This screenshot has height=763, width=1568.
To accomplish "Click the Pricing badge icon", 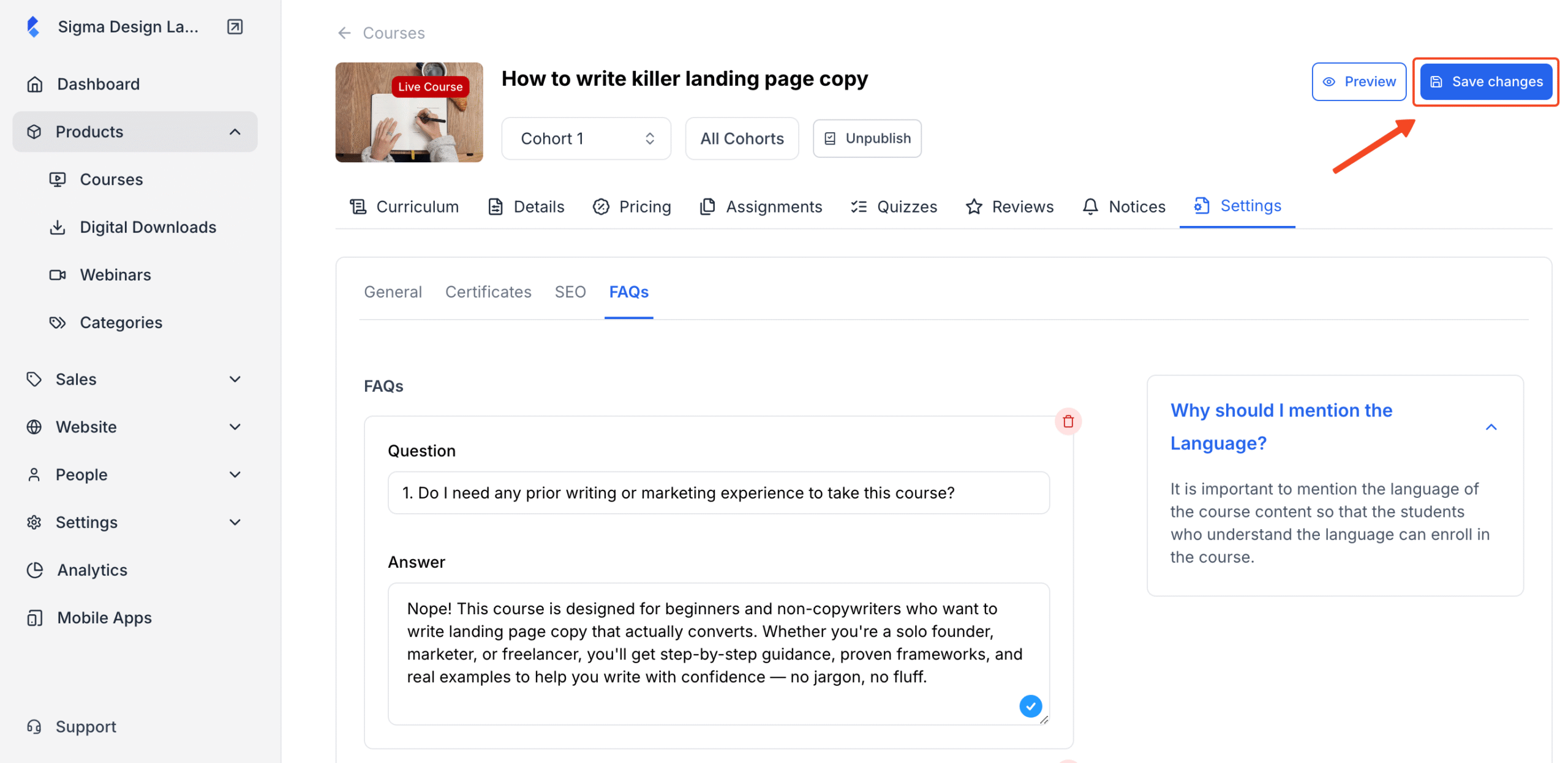I will [601, 207].
